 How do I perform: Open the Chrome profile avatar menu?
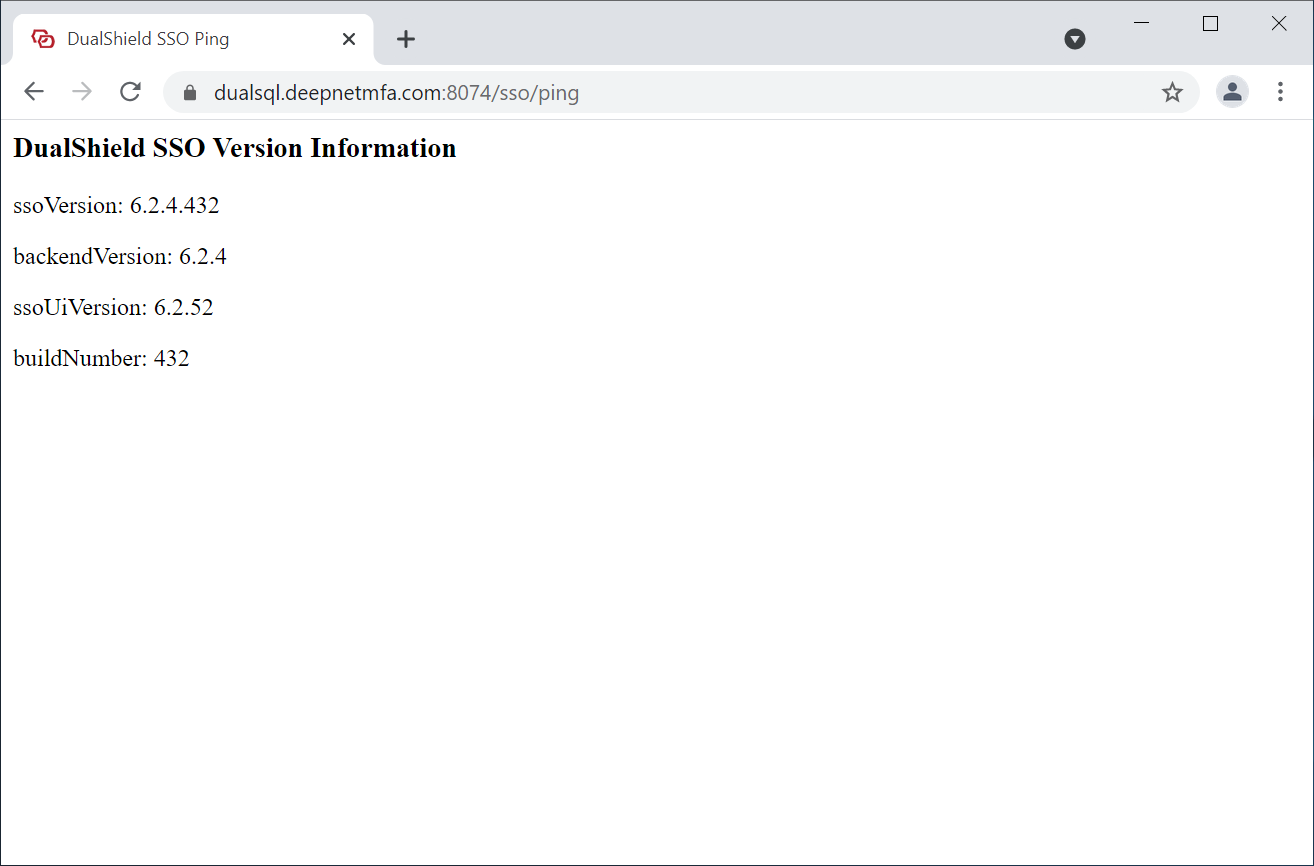1232,92
